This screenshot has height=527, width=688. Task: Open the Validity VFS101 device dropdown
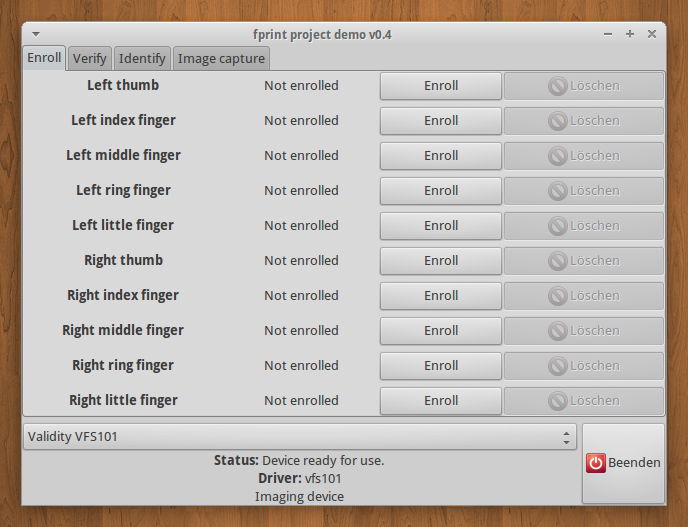299,437
